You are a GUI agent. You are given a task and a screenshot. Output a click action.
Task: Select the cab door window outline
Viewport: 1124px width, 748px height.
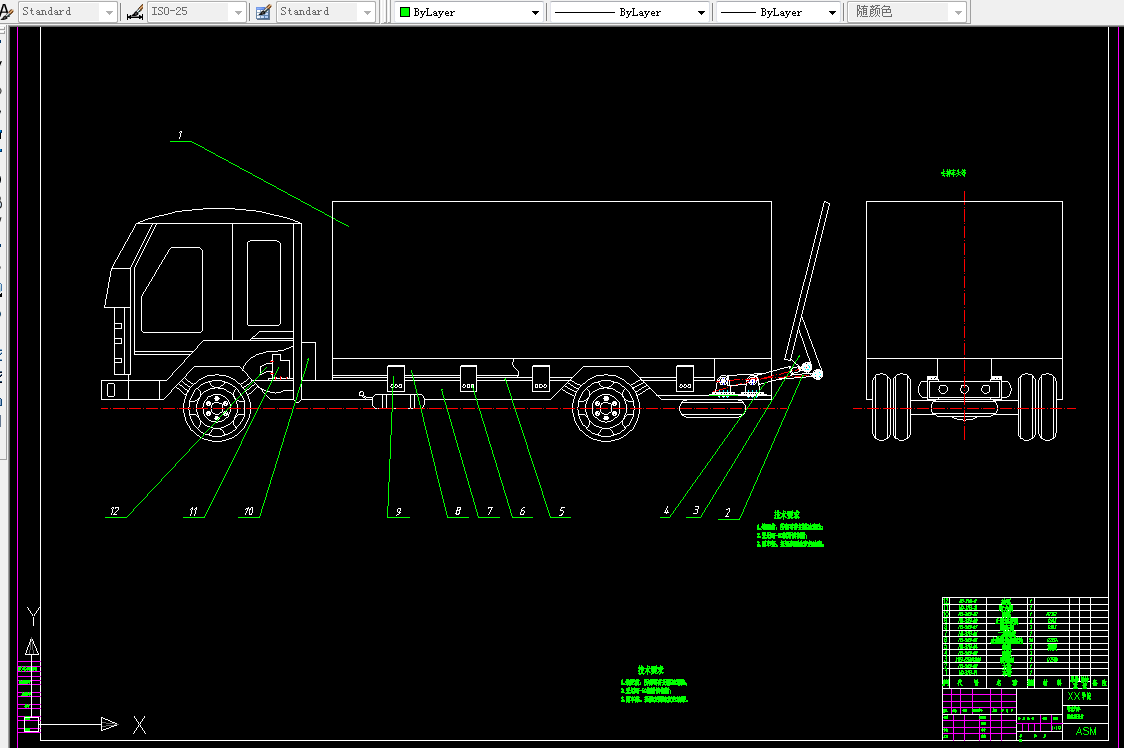tap(172, 290)
